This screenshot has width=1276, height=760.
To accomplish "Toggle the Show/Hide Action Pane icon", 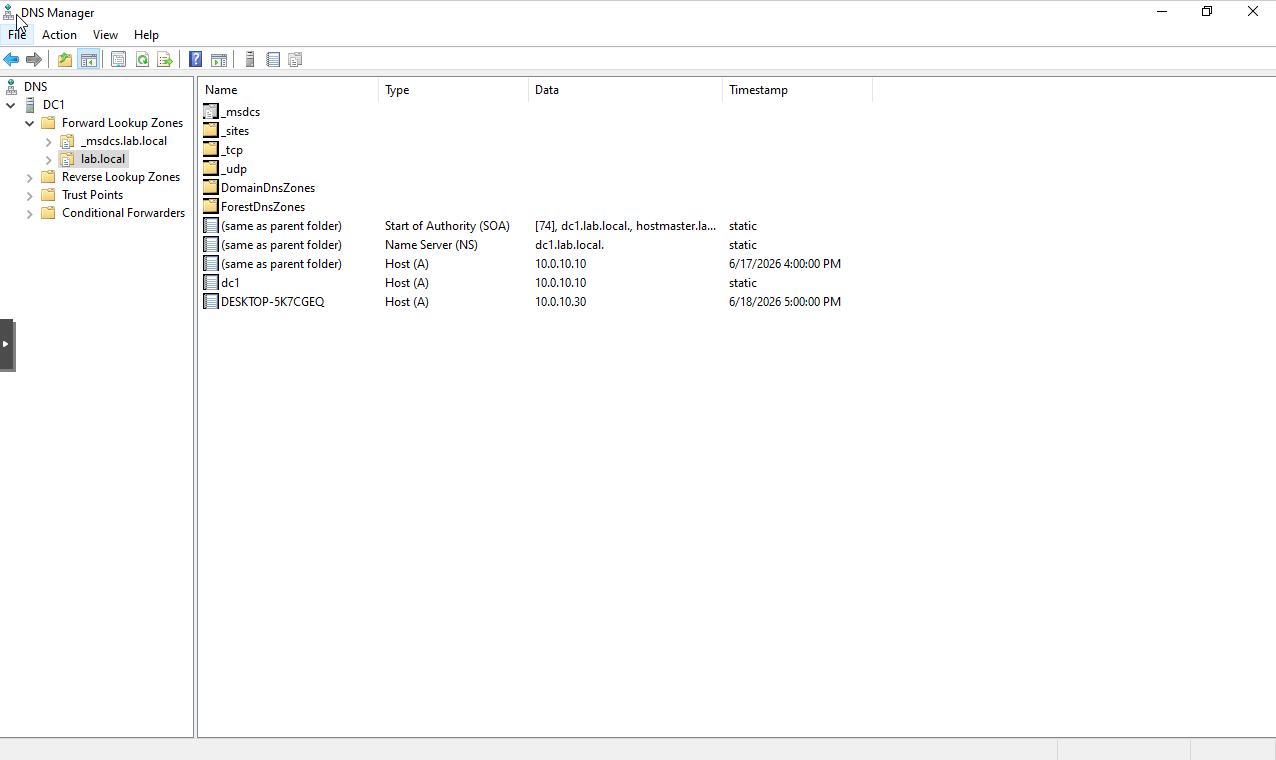I will point(219,60).
